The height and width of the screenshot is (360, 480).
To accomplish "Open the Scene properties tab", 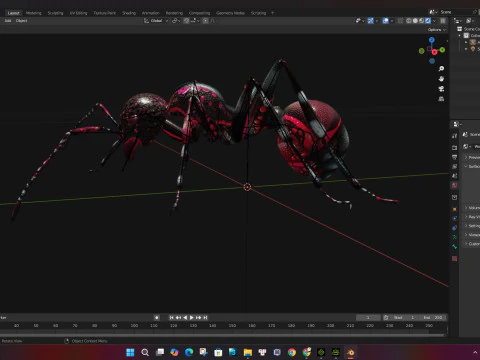I will click(x=454, y=176).
